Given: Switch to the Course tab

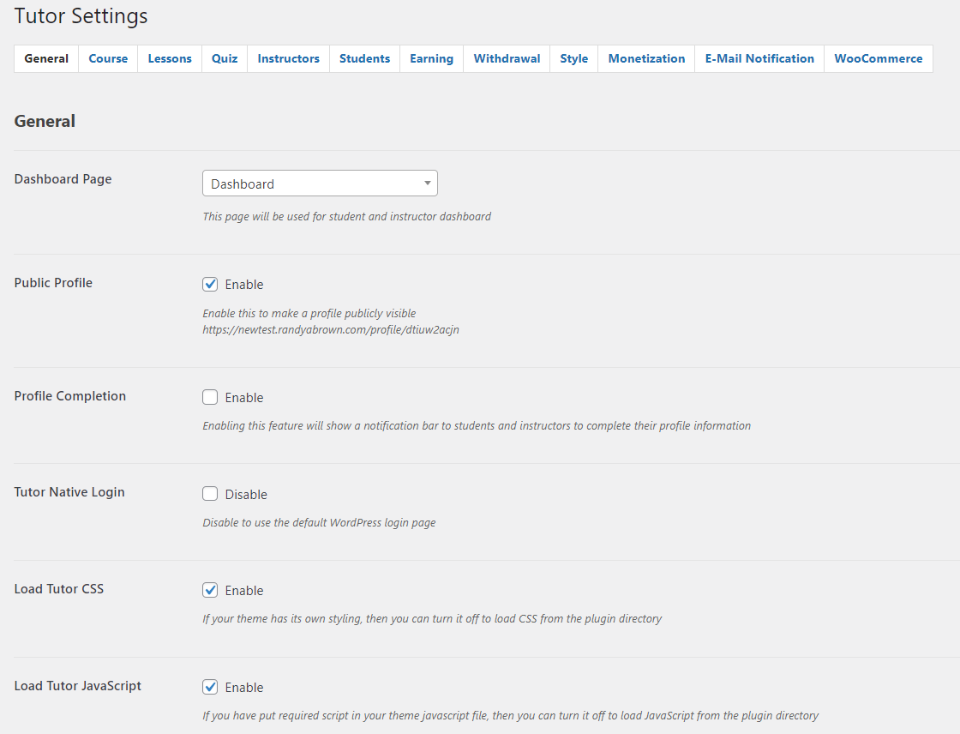Looking at the screenshot, I should click(108, 59).
